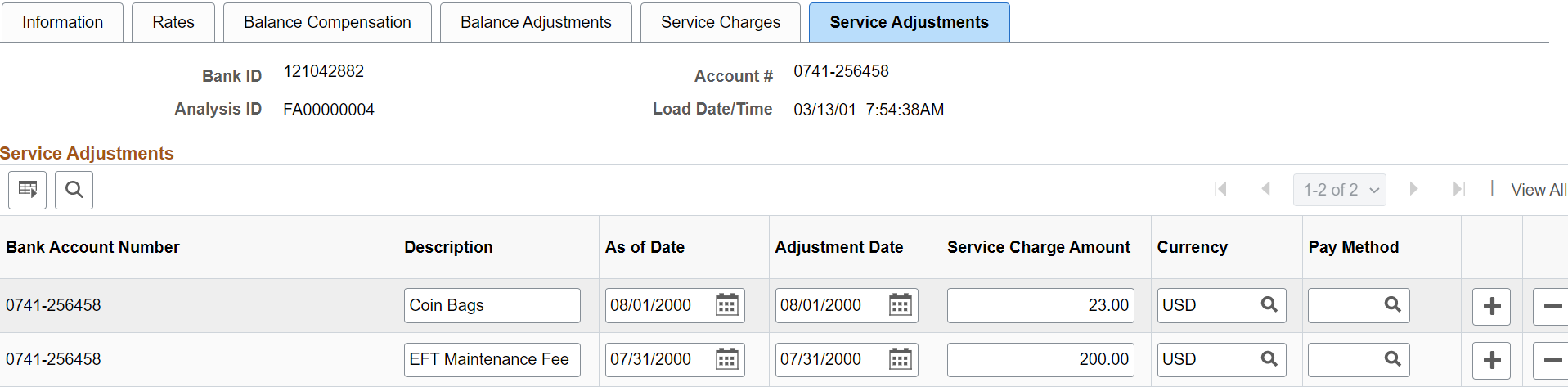Go to previous page of rows
The height and width of the screenshot is (387, 1568).
pos(1265,189)
